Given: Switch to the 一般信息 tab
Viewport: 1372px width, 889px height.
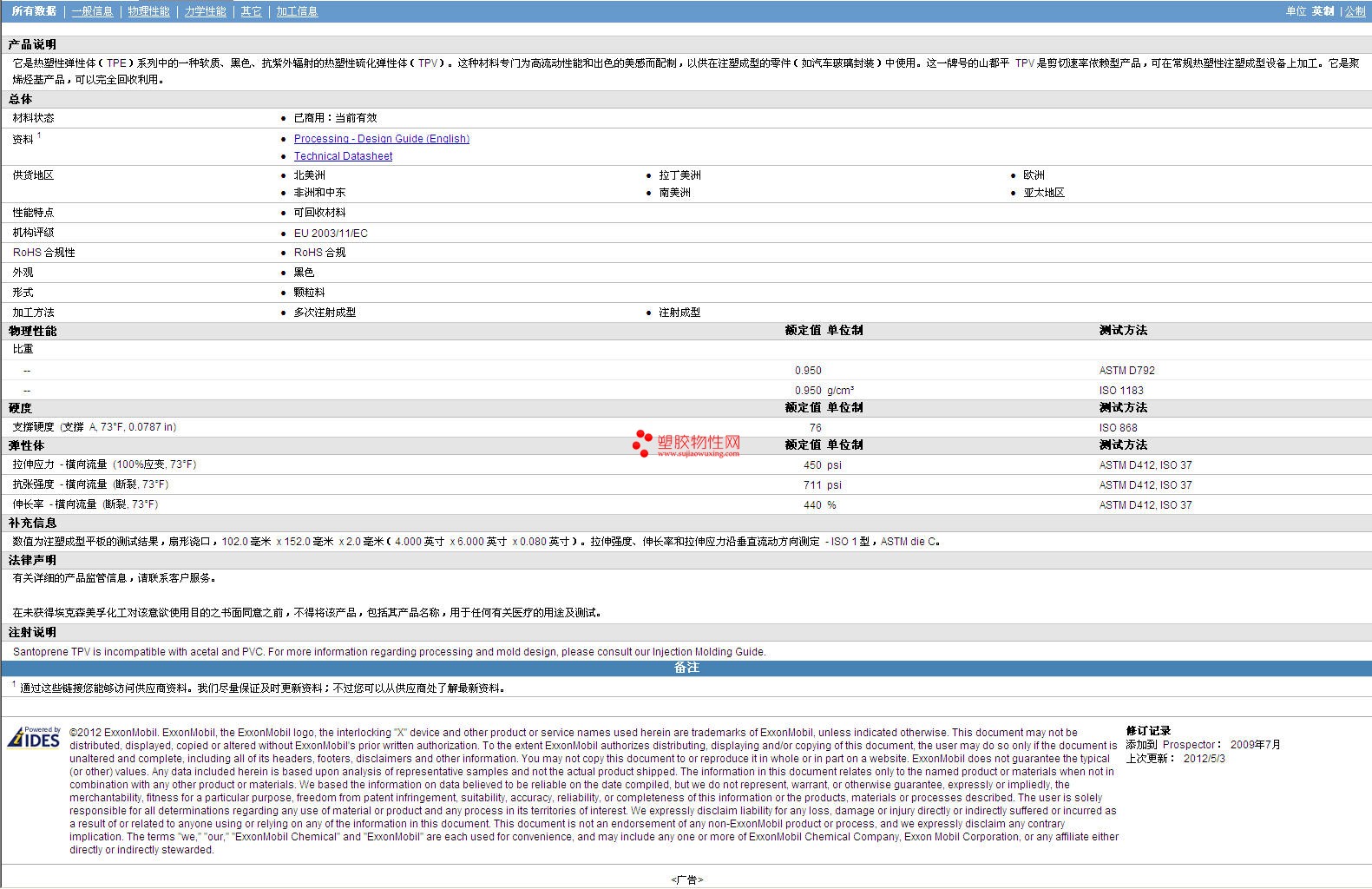Looking at the screenshot, I should coord(92,11).
